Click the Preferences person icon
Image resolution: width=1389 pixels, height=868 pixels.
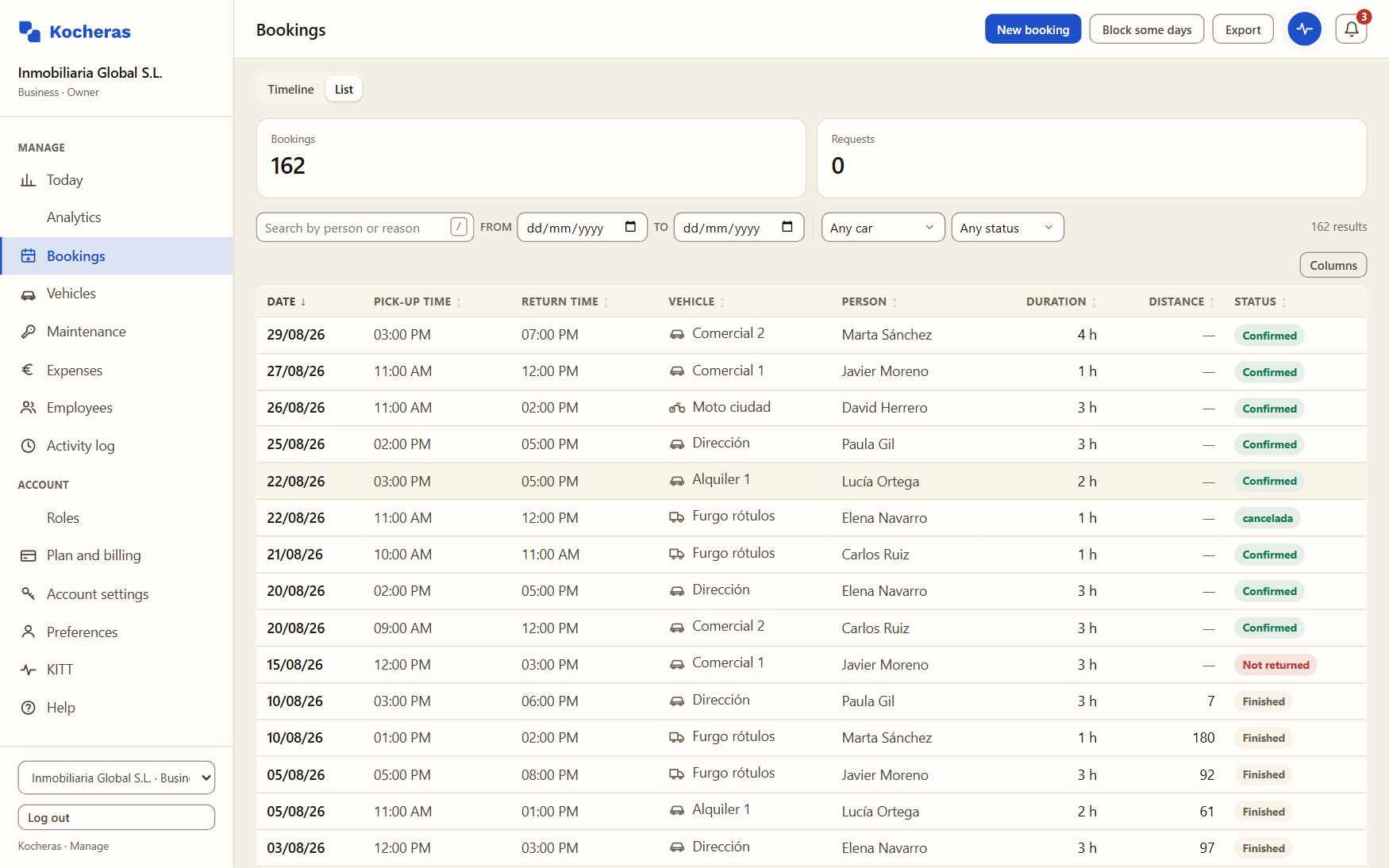pos(28,632)
